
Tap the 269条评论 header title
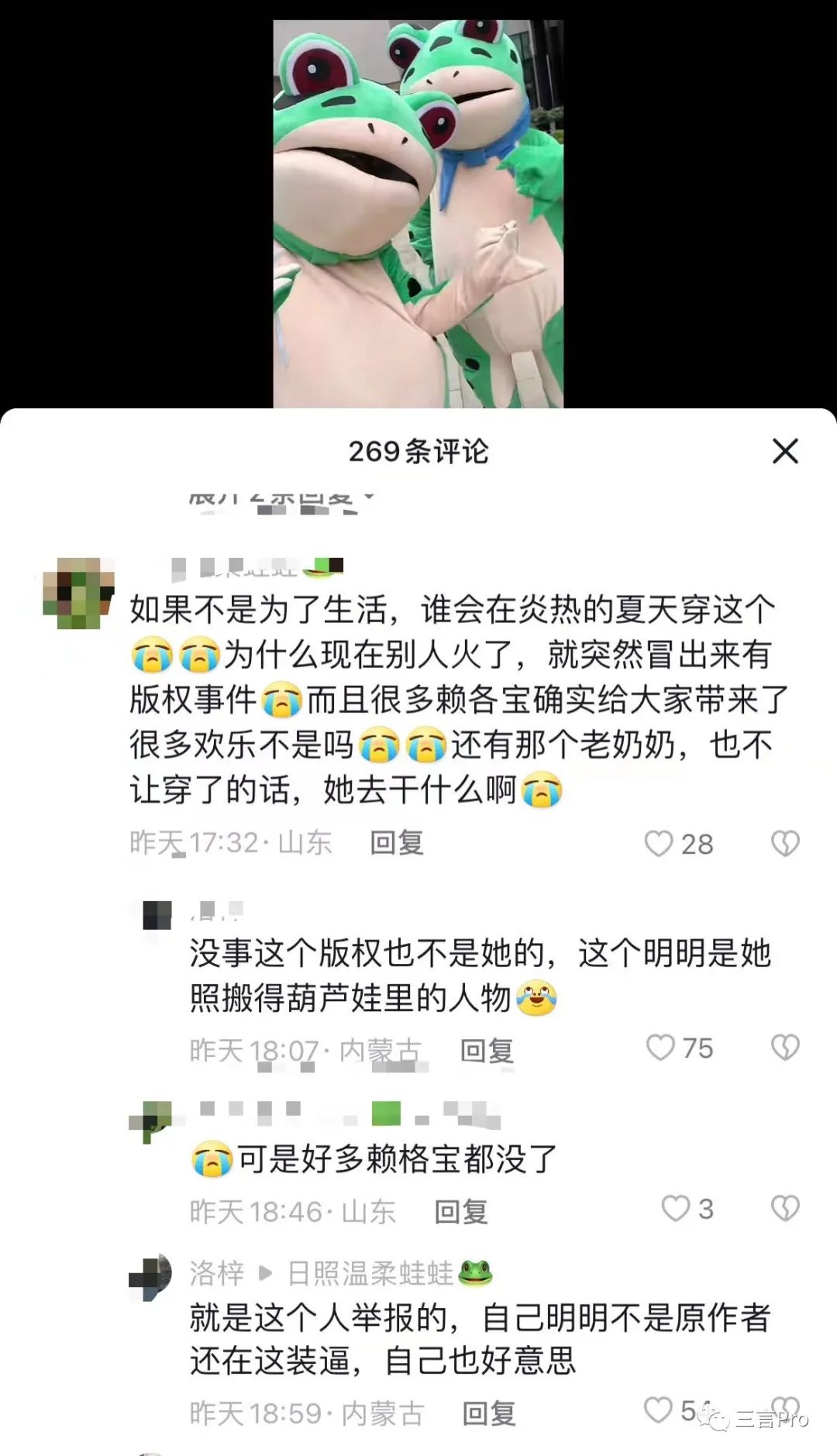[x=418, y=451]
